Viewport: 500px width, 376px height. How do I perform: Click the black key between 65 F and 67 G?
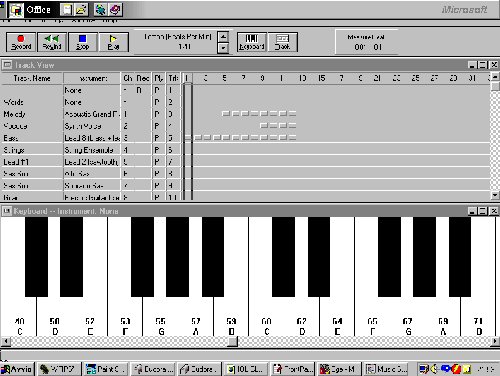coord(389,257)
